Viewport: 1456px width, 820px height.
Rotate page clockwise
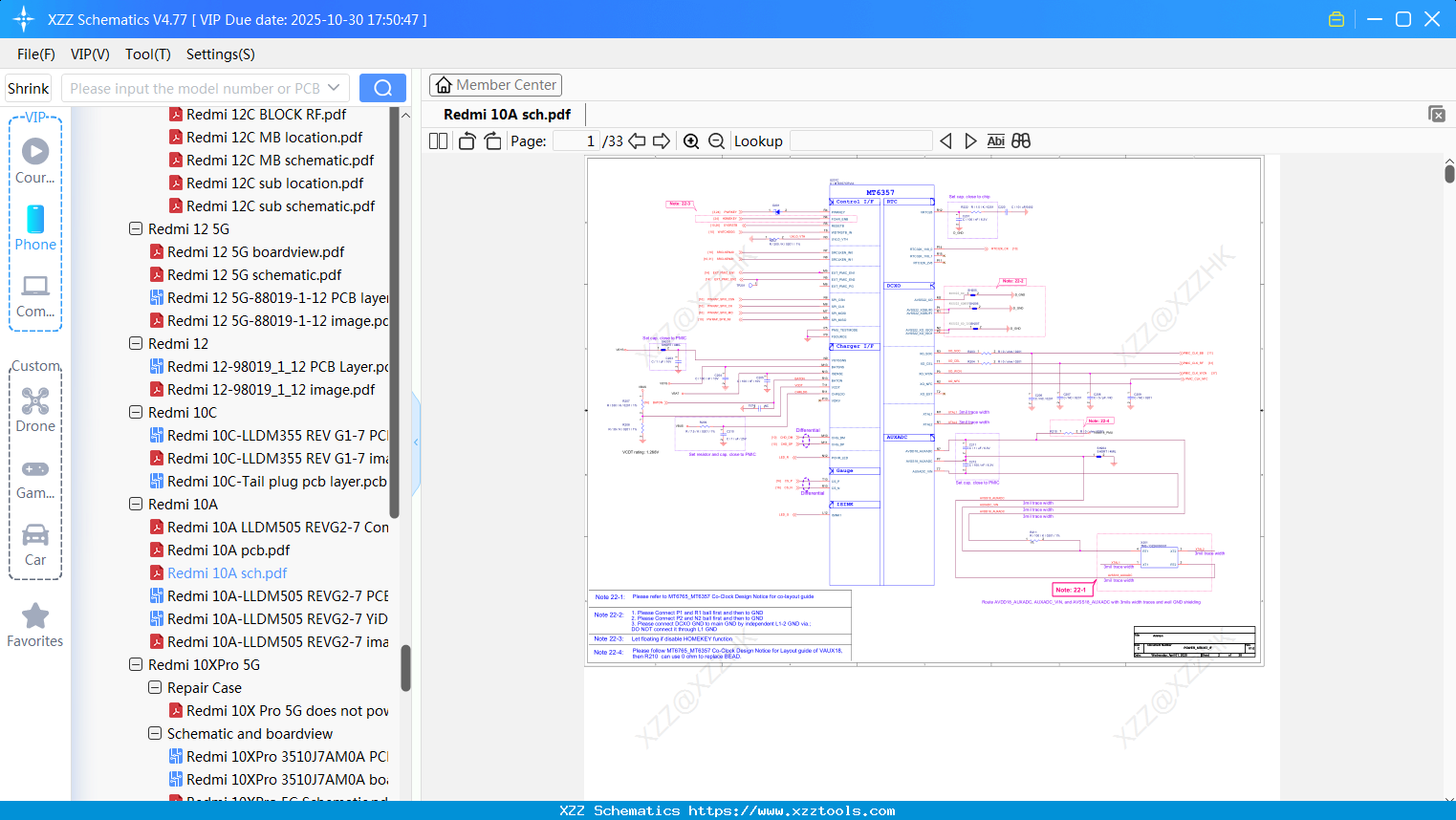coord(492,141)
